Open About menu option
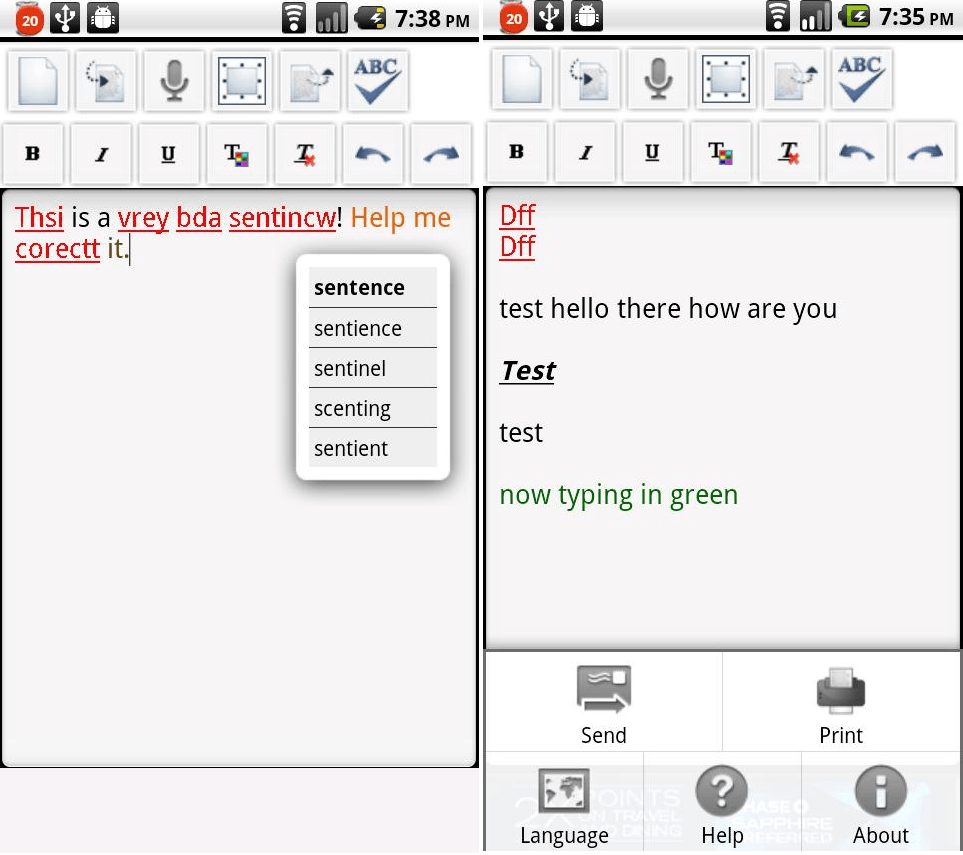 [x=881, y=803]
